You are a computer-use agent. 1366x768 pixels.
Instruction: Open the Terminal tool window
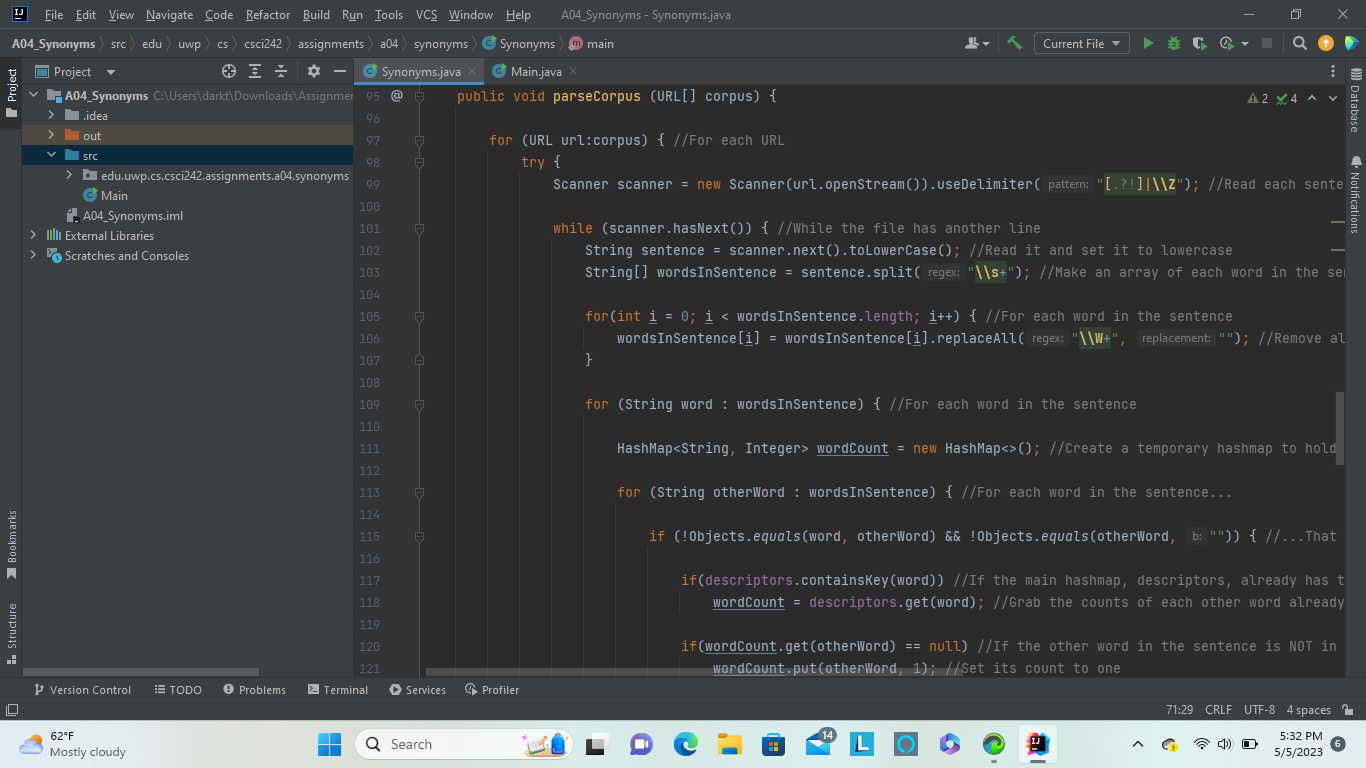tap(337, 689)
